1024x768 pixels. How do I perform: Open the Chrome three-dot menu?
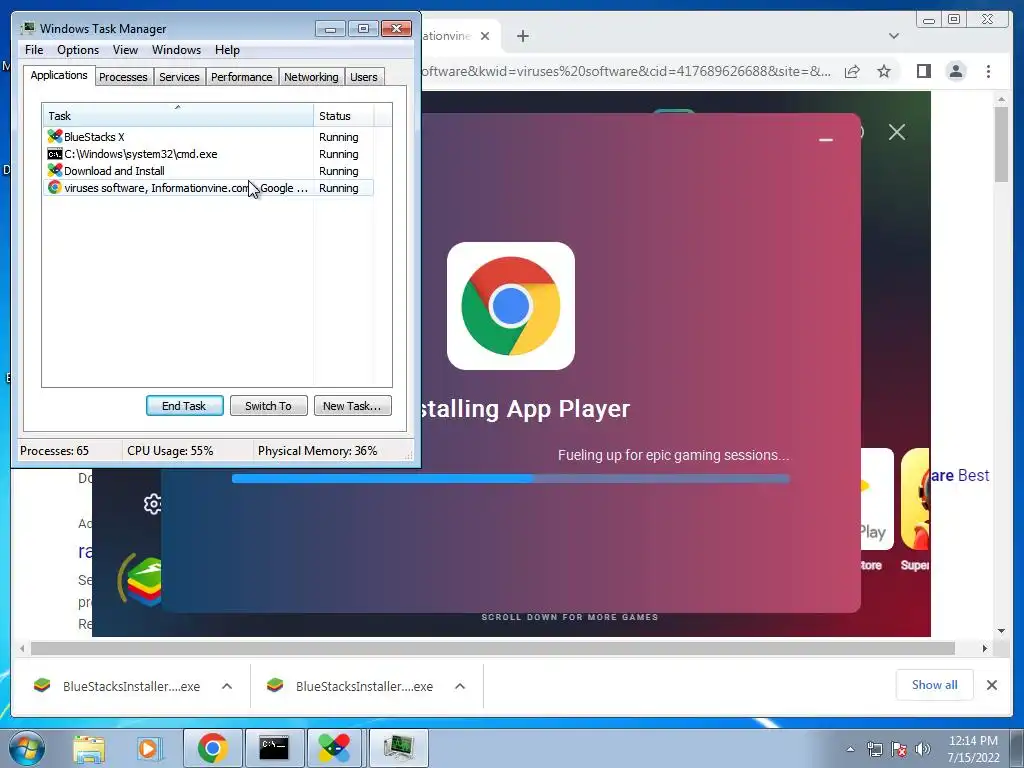click(989, 71)
